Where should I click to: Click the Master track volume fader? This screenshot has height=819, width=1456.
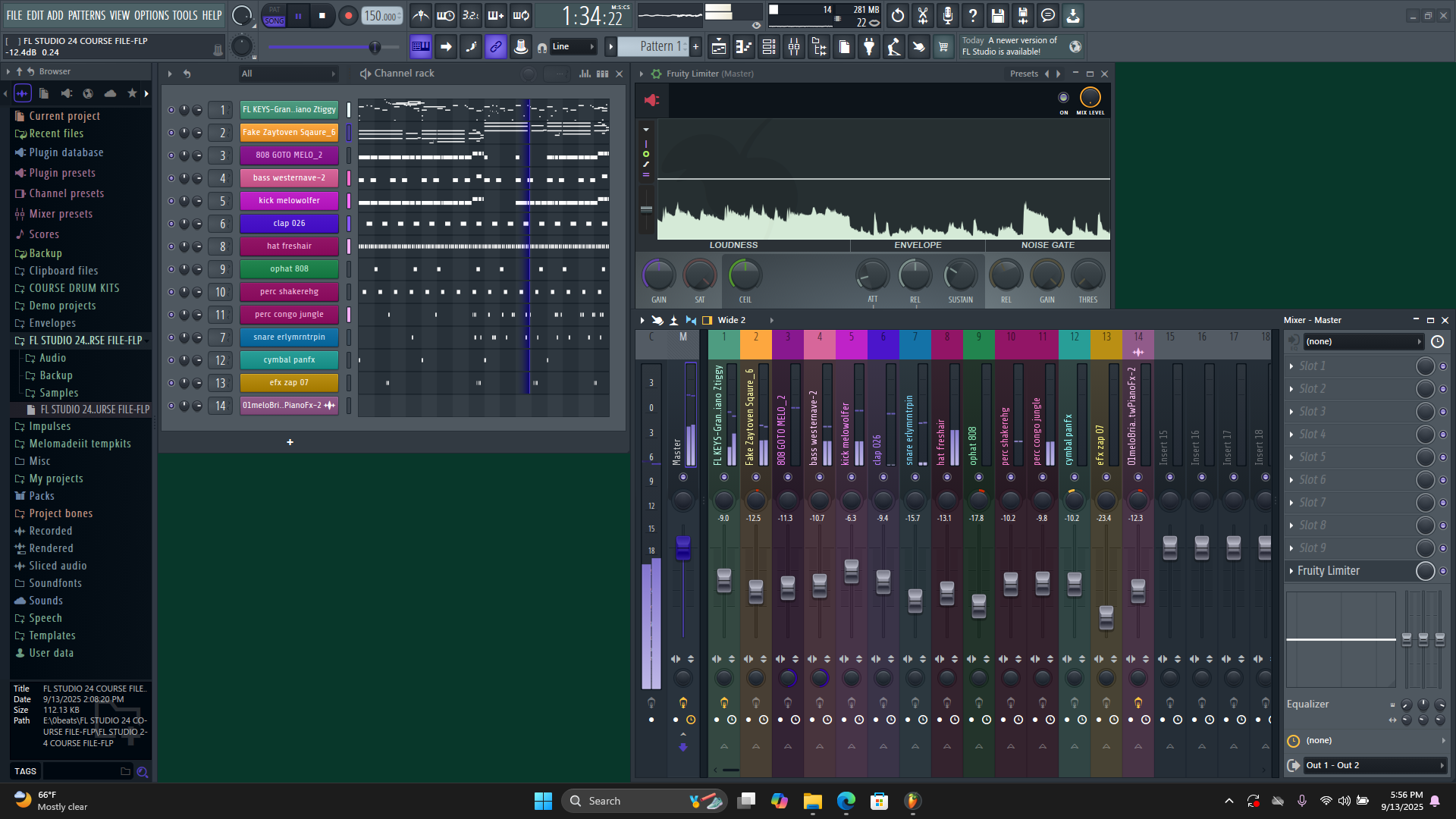683,546
